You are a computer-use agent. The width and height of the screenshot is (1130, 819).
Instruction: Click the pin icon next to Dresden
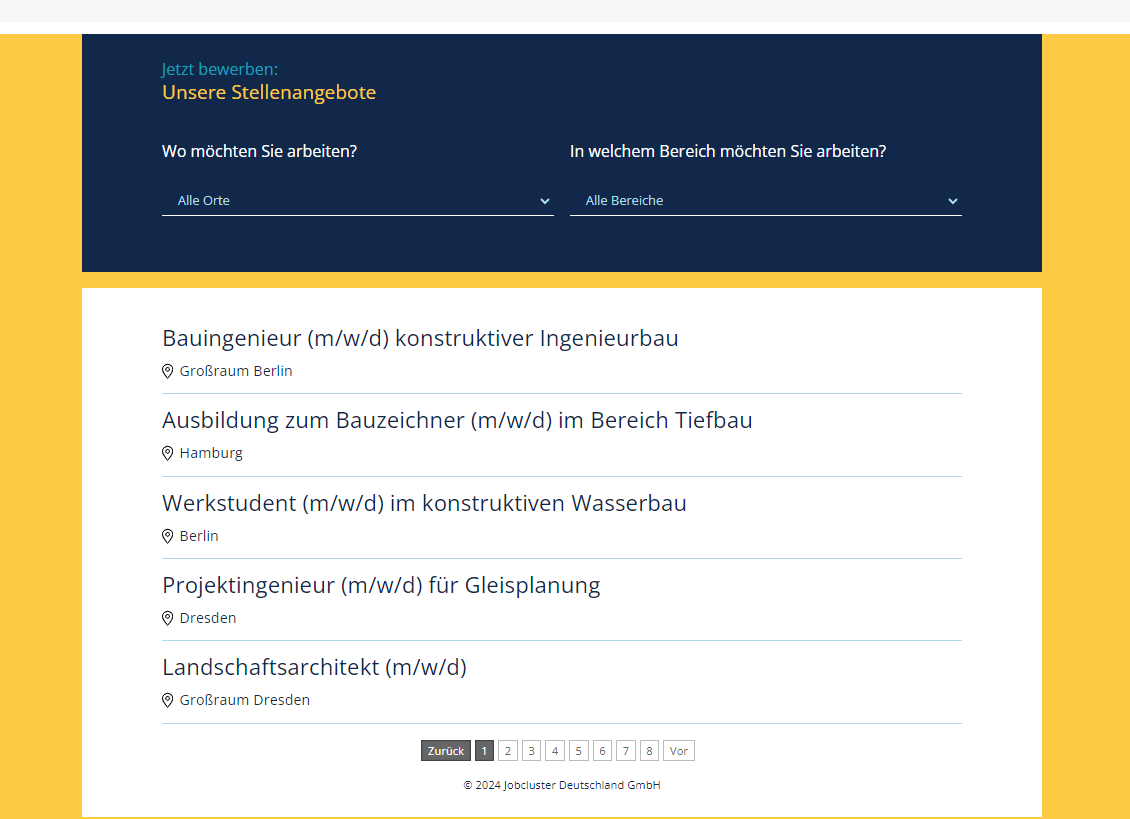click(x=168, y=617)
